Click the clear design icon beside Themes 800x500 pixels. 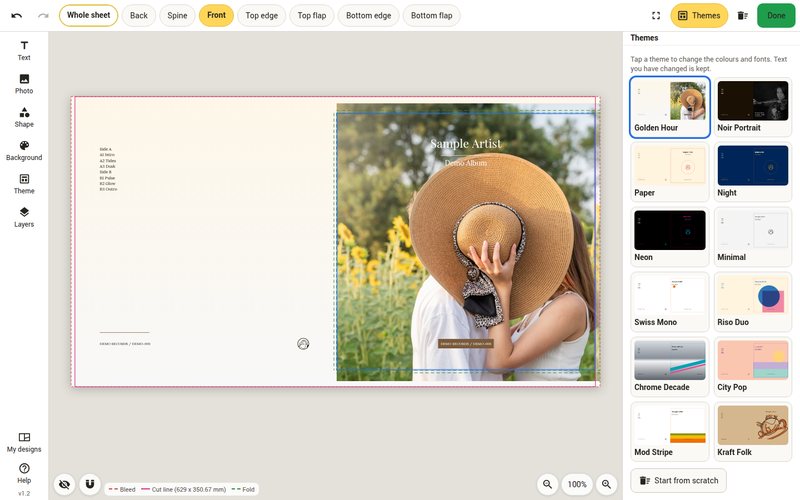742,16
